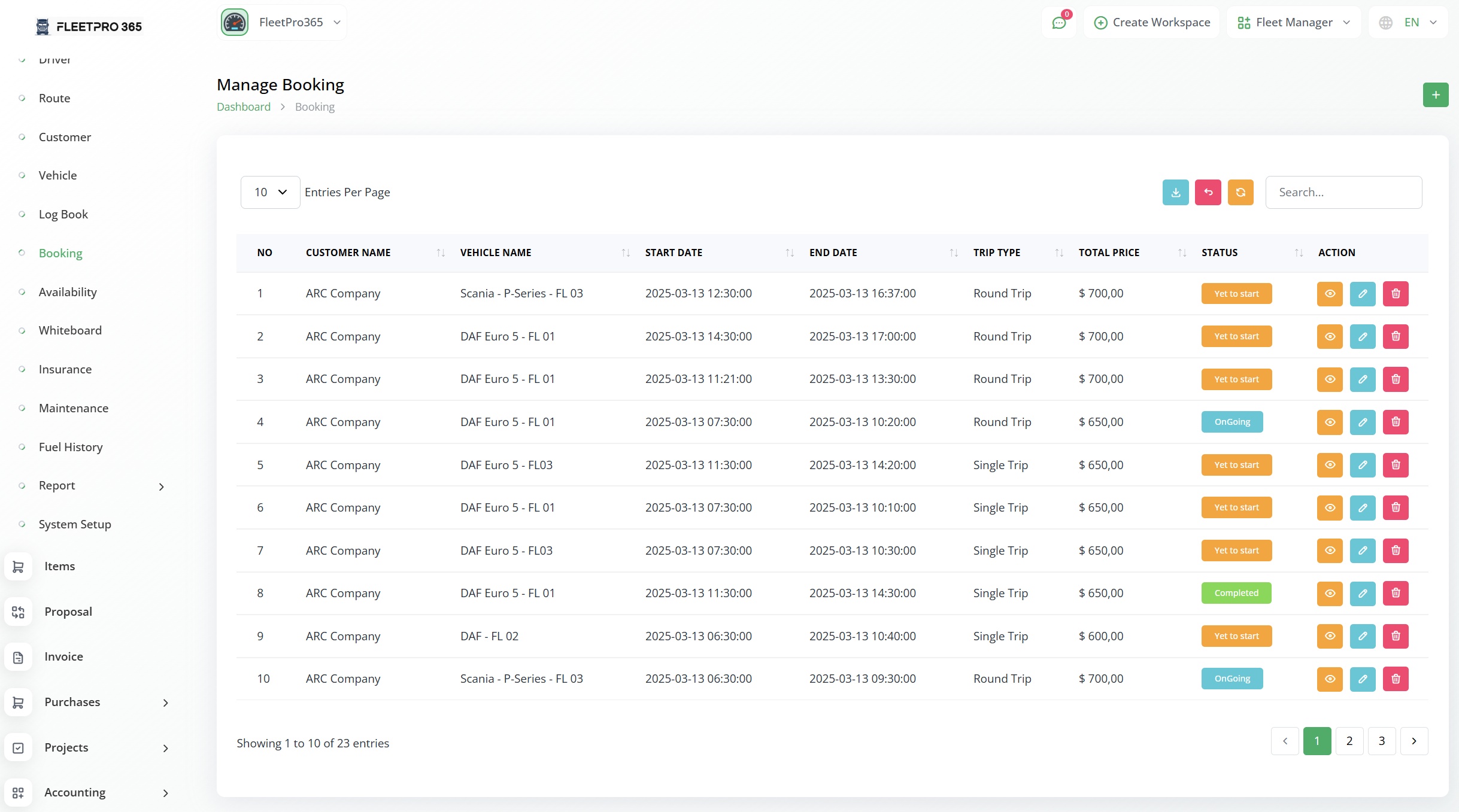
Task: Click the FleetPro 365 logo
Action: click(89, 26)
